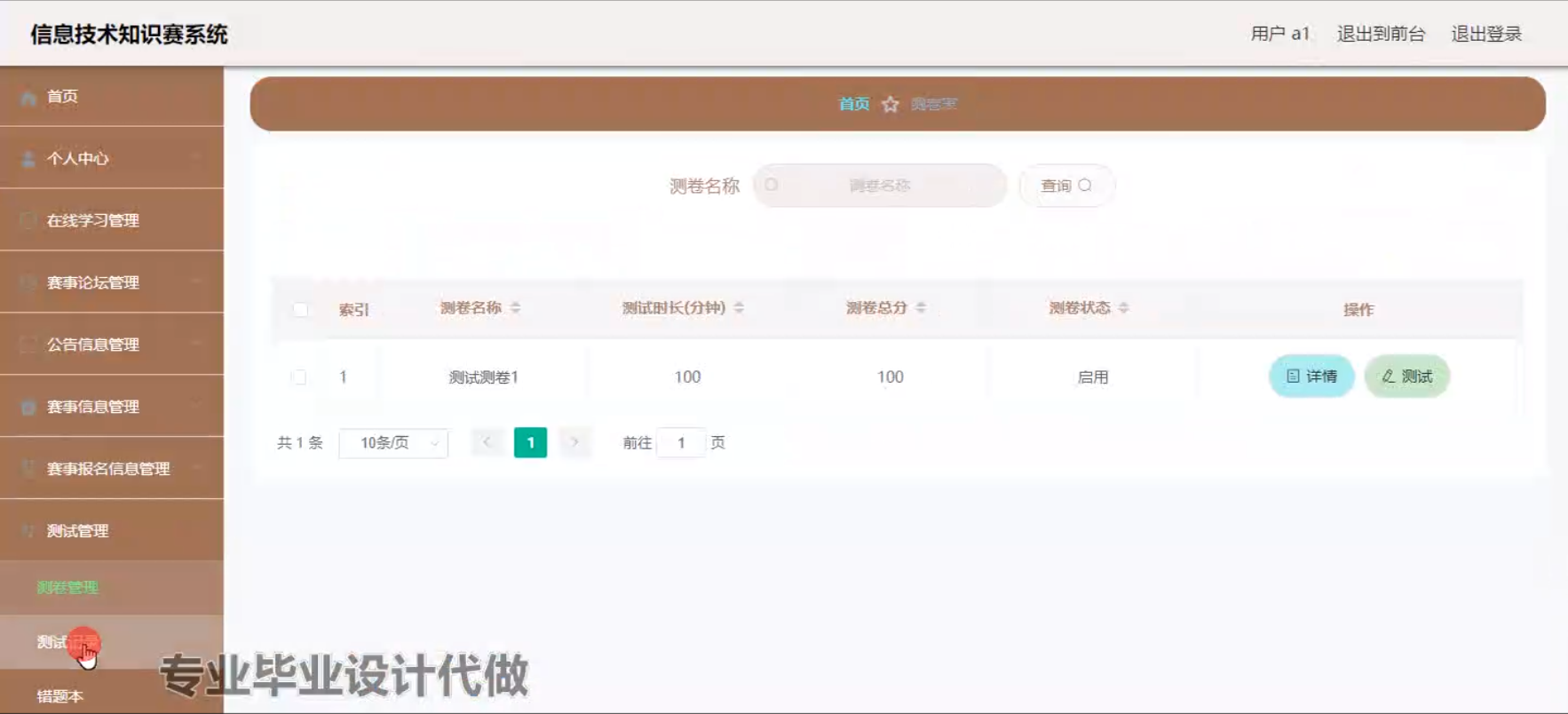Click the 启用 status cell
Screen dimensions: 1568x714
tap(1093, 377)
